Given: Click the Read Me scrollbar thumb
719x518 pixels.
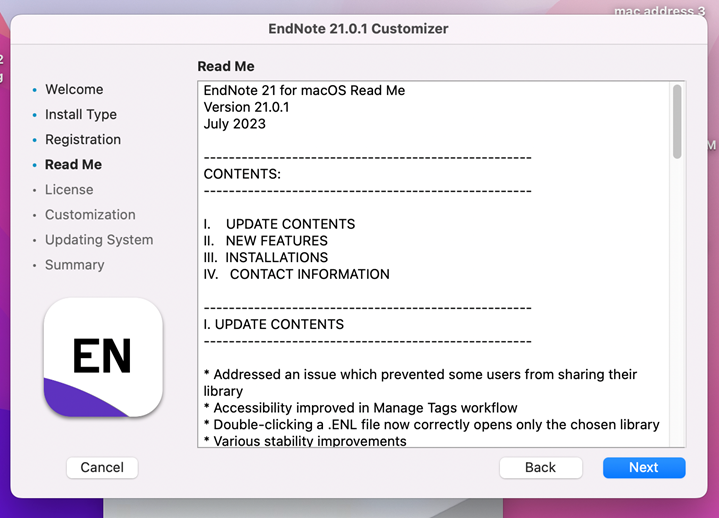Looking at the screenshot, I should 677,121.
